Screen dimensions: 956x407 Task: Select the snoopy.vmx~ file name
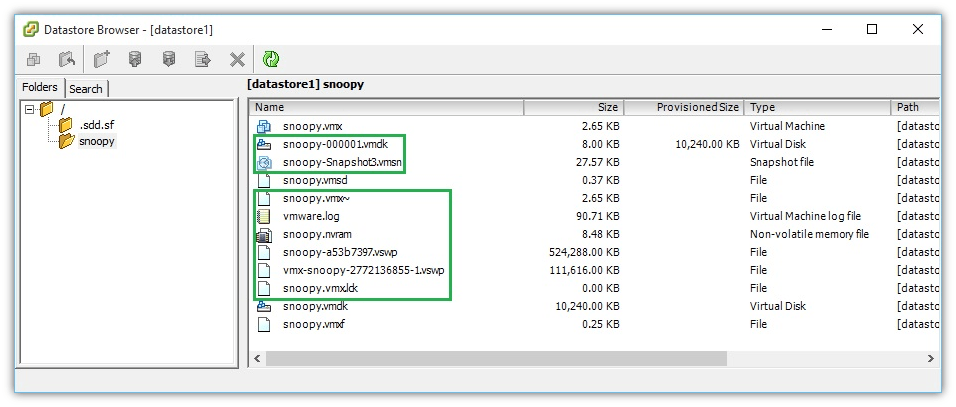pyautogui.click(x=316, y=198)
